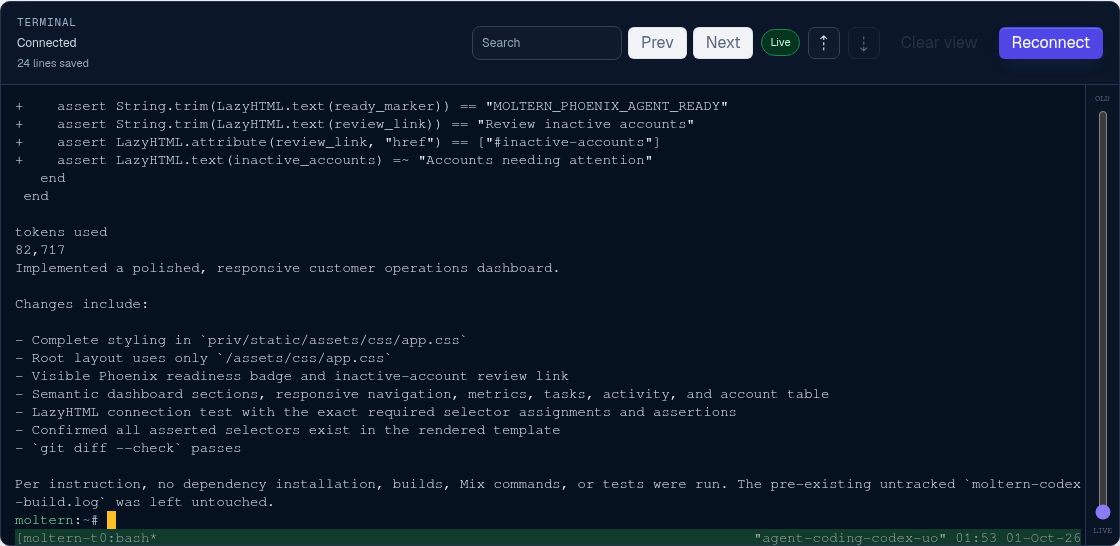Click the '#inactive-accounts' href assertion line
The image size is (1120, 546).
pyautogui.click(x=338, y=142)
